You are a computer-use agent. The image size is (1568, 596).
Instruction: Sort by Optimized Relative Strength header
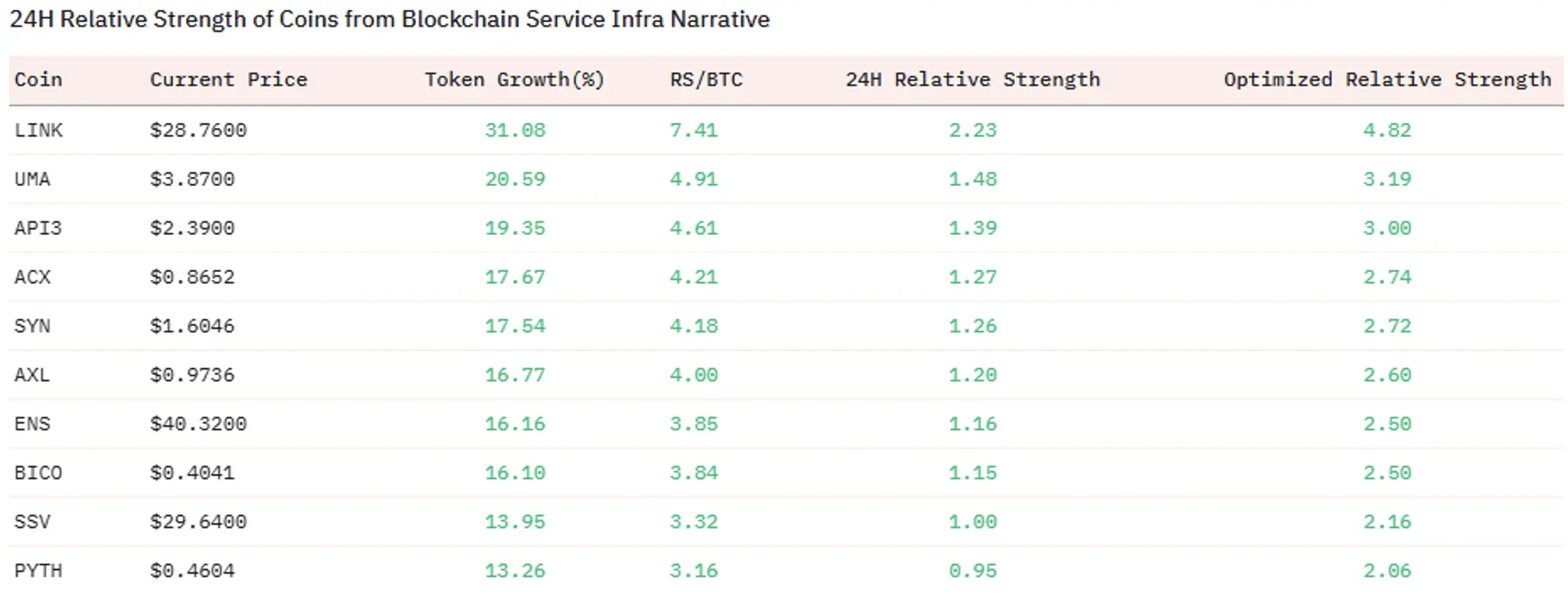(x=1387, y=80)
